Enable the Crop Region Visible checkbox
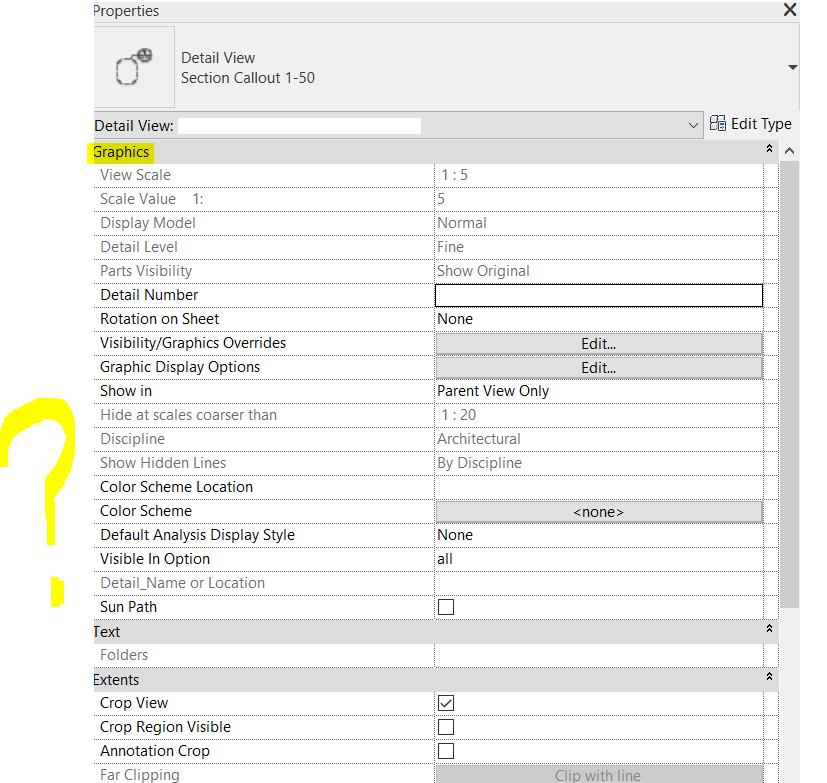Viewport: 827px width, 783px height. [x=445, y=727]
